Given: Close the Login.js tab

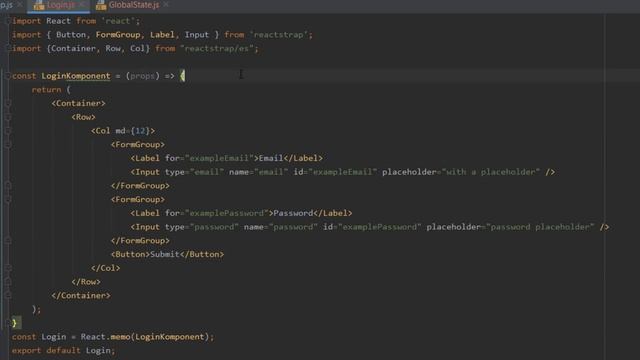Looking at the screenshot, I should click(x=82, y=5).
